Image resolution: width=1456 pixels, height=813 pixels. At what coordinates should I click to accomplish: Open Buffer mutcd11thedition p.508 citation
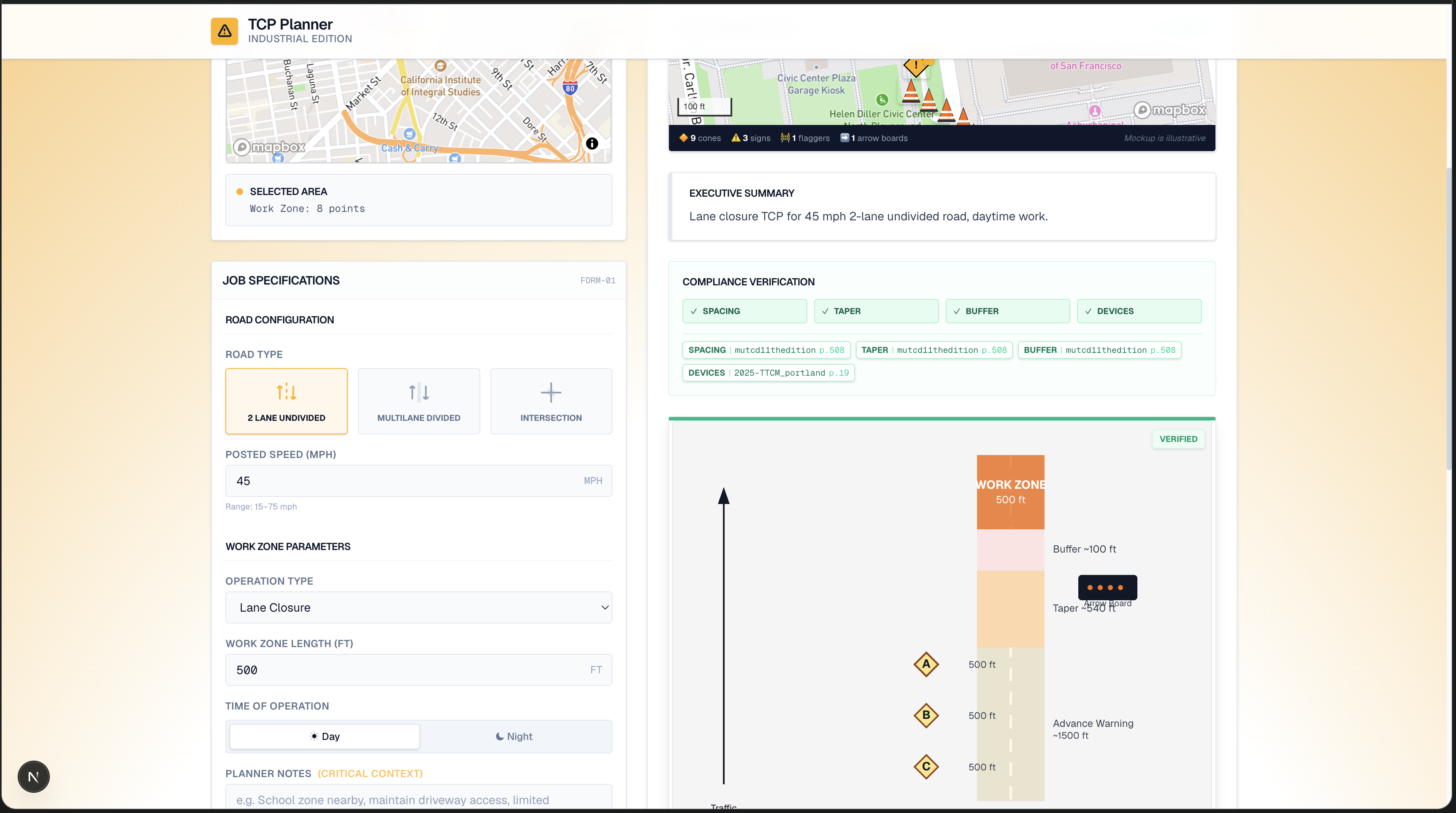(1099, 350)
